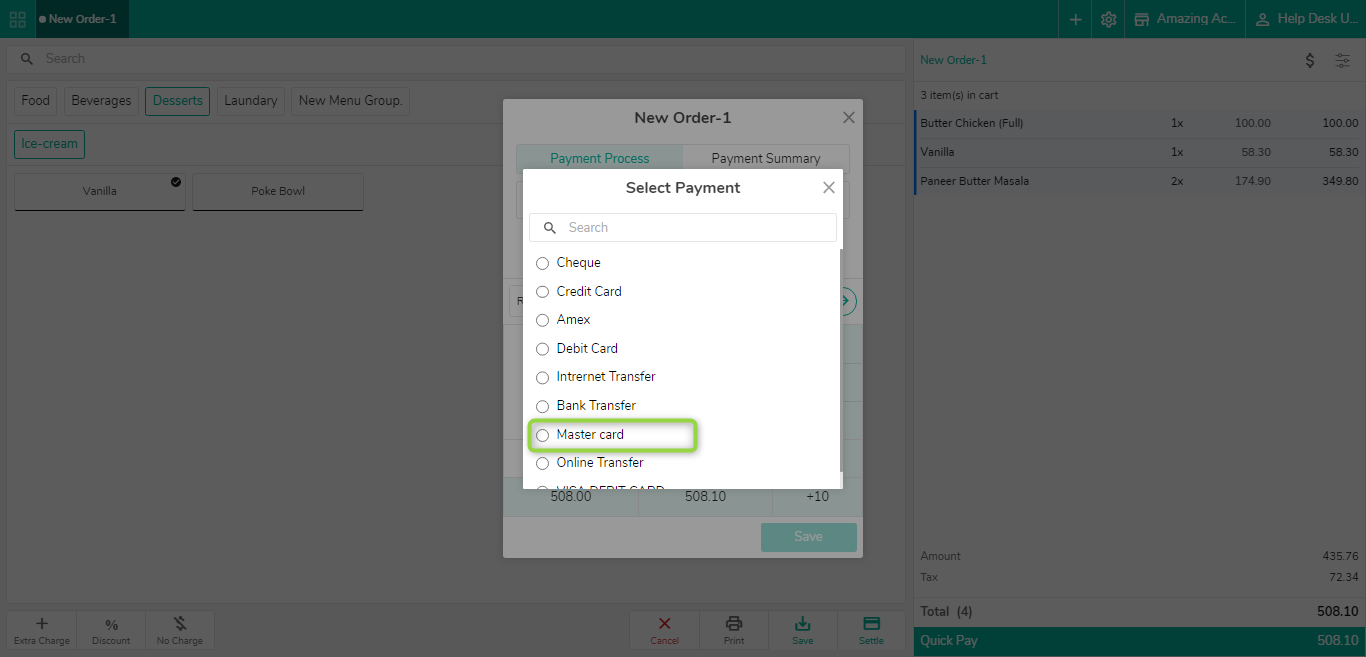Switch to the Payment Process tab
Image resolution: width=1366 pixels, height=657 pixels.
[x=600, y=158]
